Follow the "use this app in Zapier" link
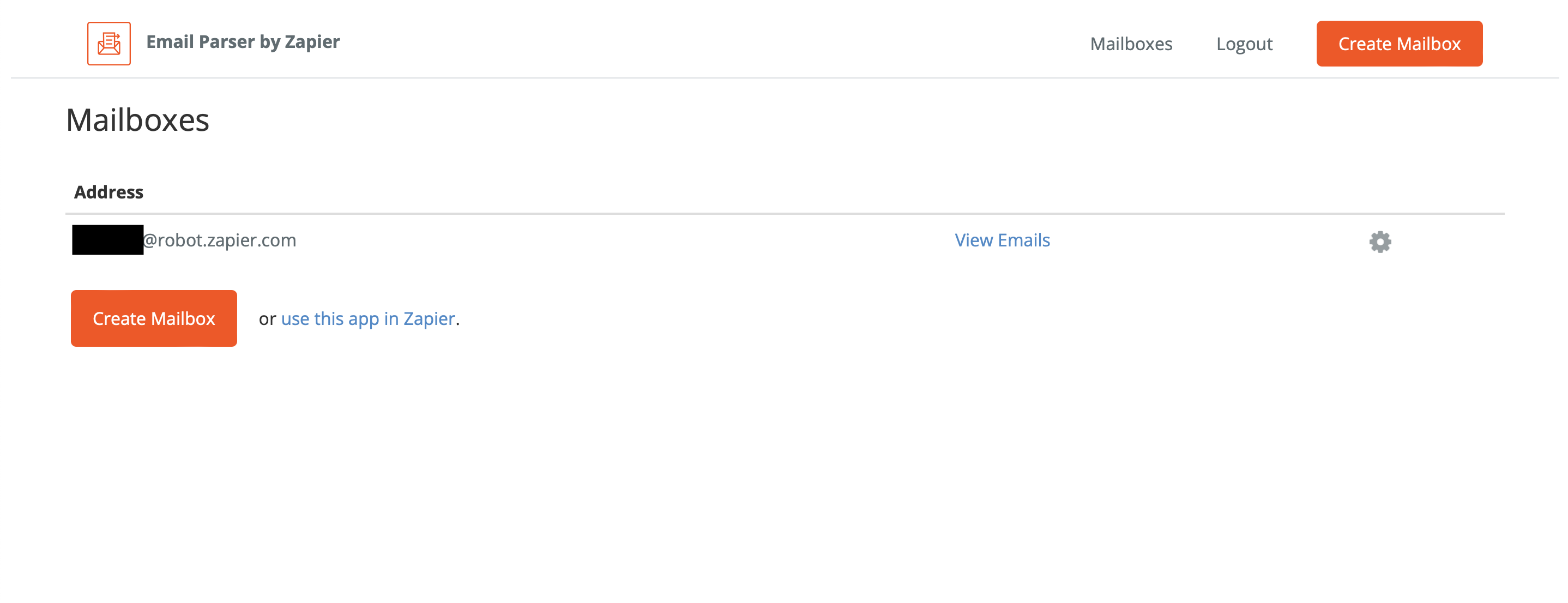This screenshot has height=603, width=1568. point(367,319)
